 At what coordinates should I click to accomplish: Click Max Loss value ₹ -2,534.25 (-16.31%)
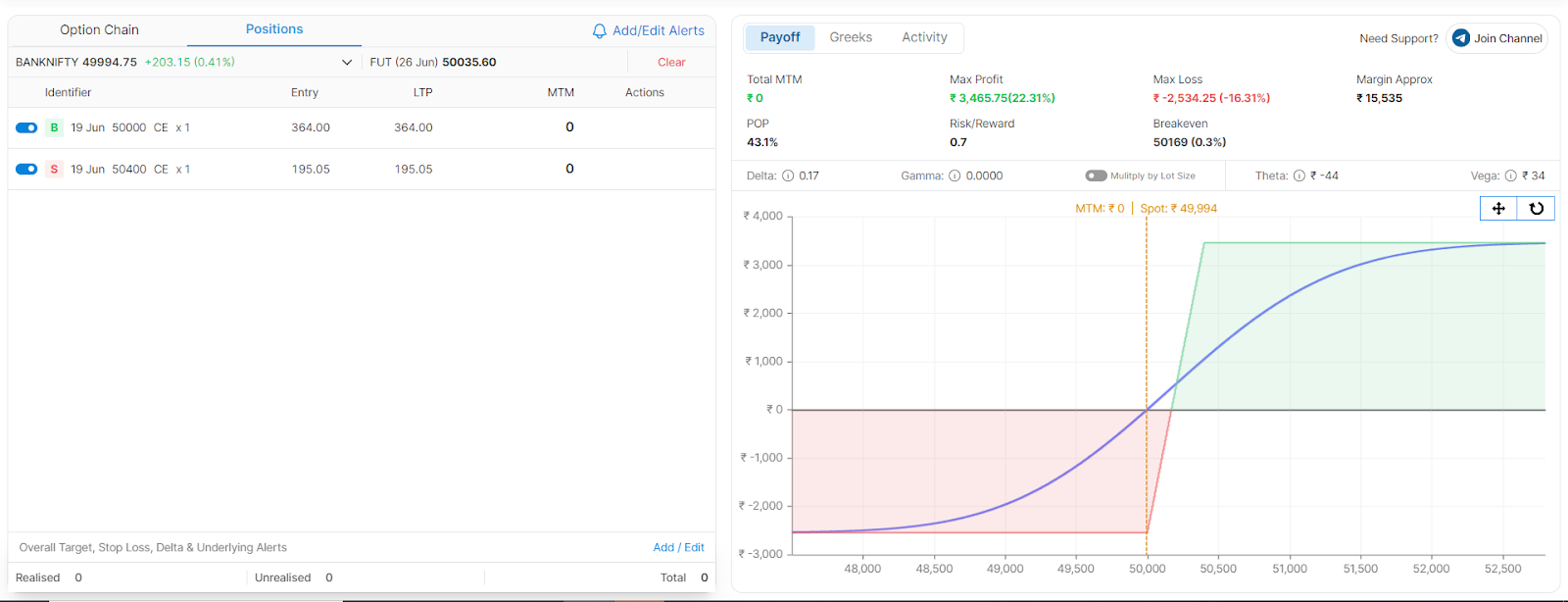[x=1211, y=98]
